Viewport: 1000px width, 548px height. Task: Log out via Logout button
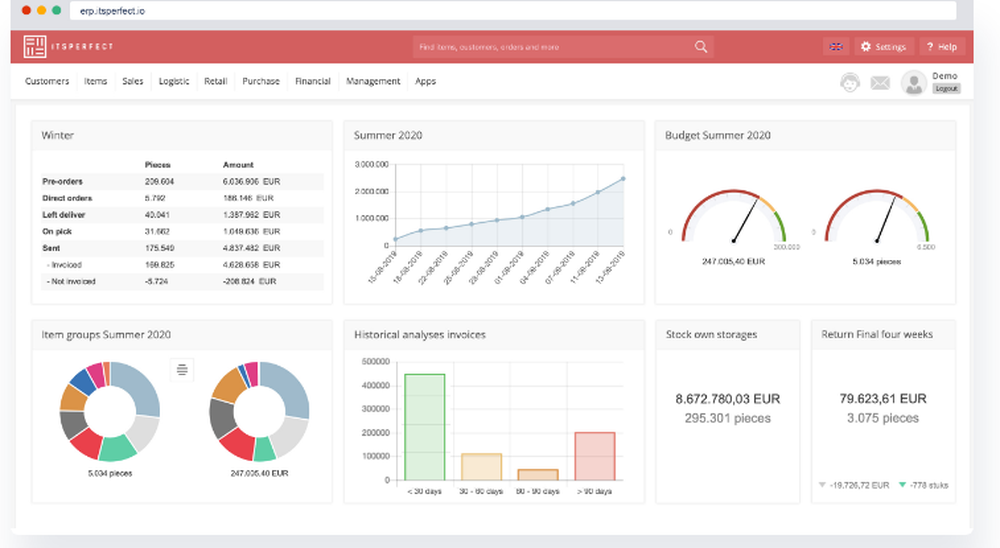click(946, 89)
